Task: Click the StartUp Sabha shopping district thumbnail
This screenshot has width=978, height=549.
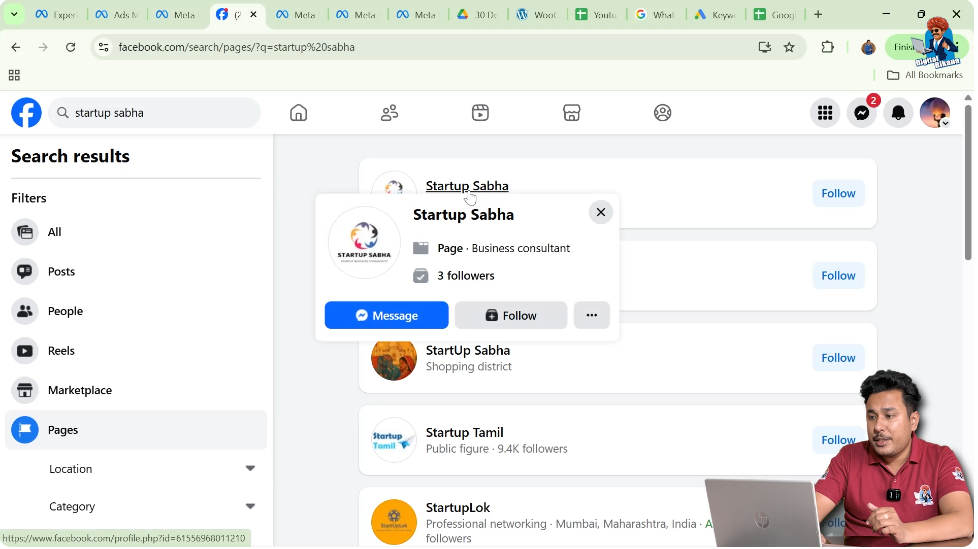Action: [x=394, y=359]
